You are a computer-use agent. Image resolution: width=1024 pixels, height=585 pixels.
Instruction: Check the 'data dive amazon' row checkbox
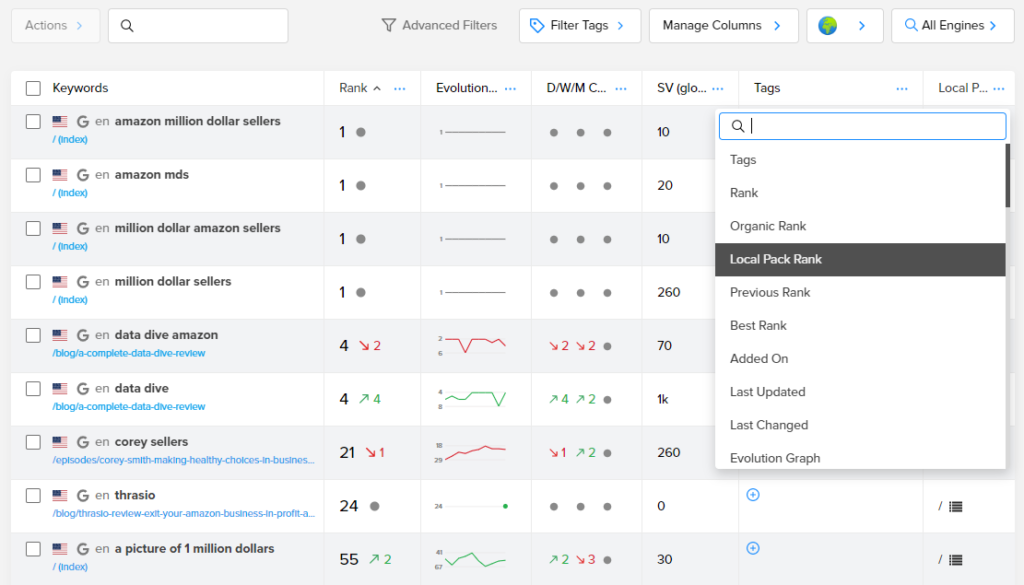point(33,335)
